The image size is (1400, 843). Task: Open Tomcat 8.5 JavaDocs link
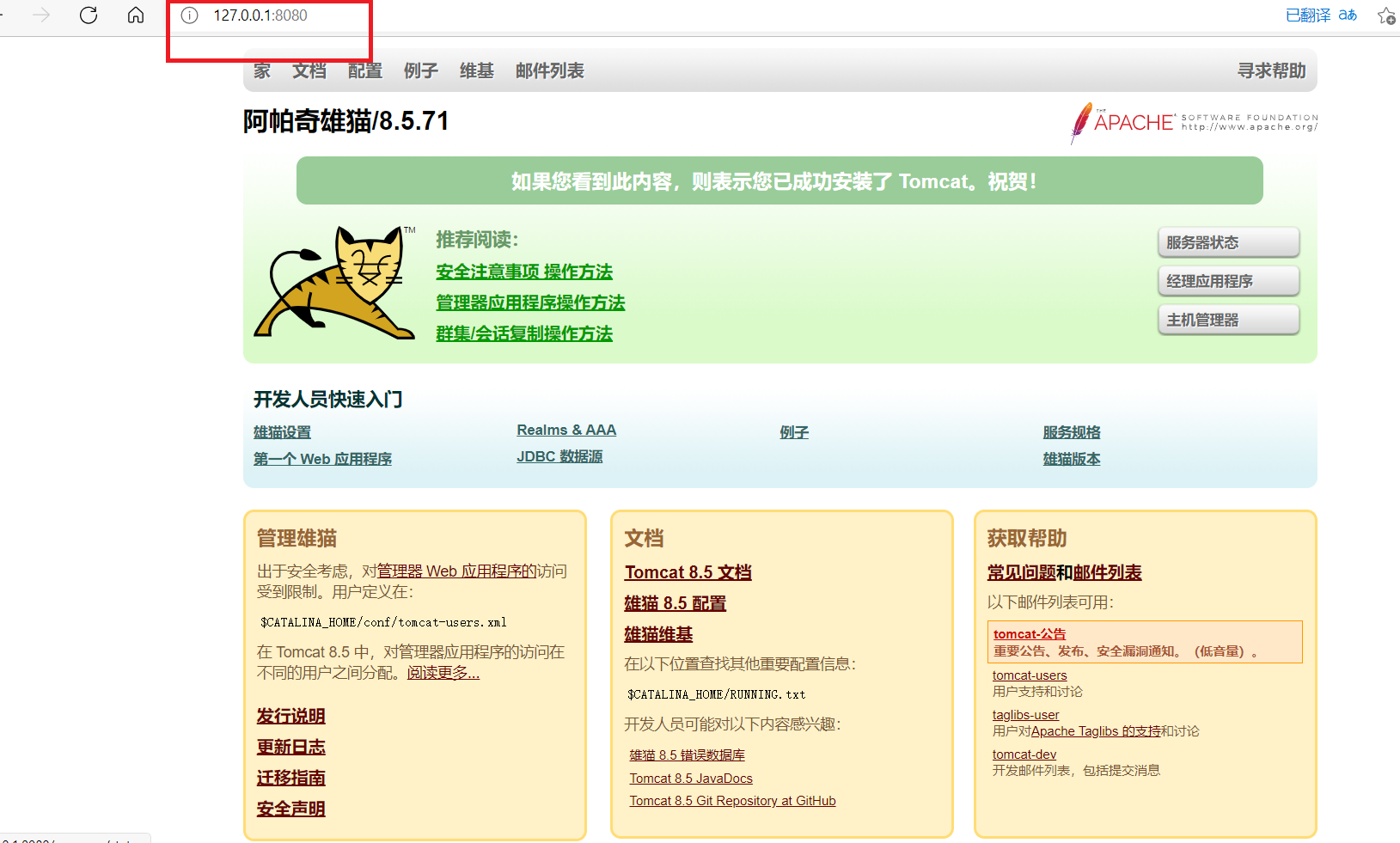tap(691, 779)
